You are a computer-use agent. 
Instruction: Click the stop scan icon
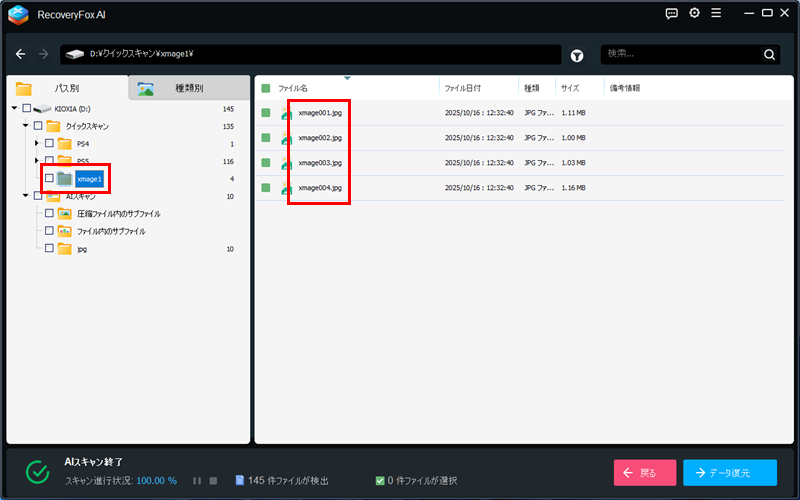click(x=213, y=481)
